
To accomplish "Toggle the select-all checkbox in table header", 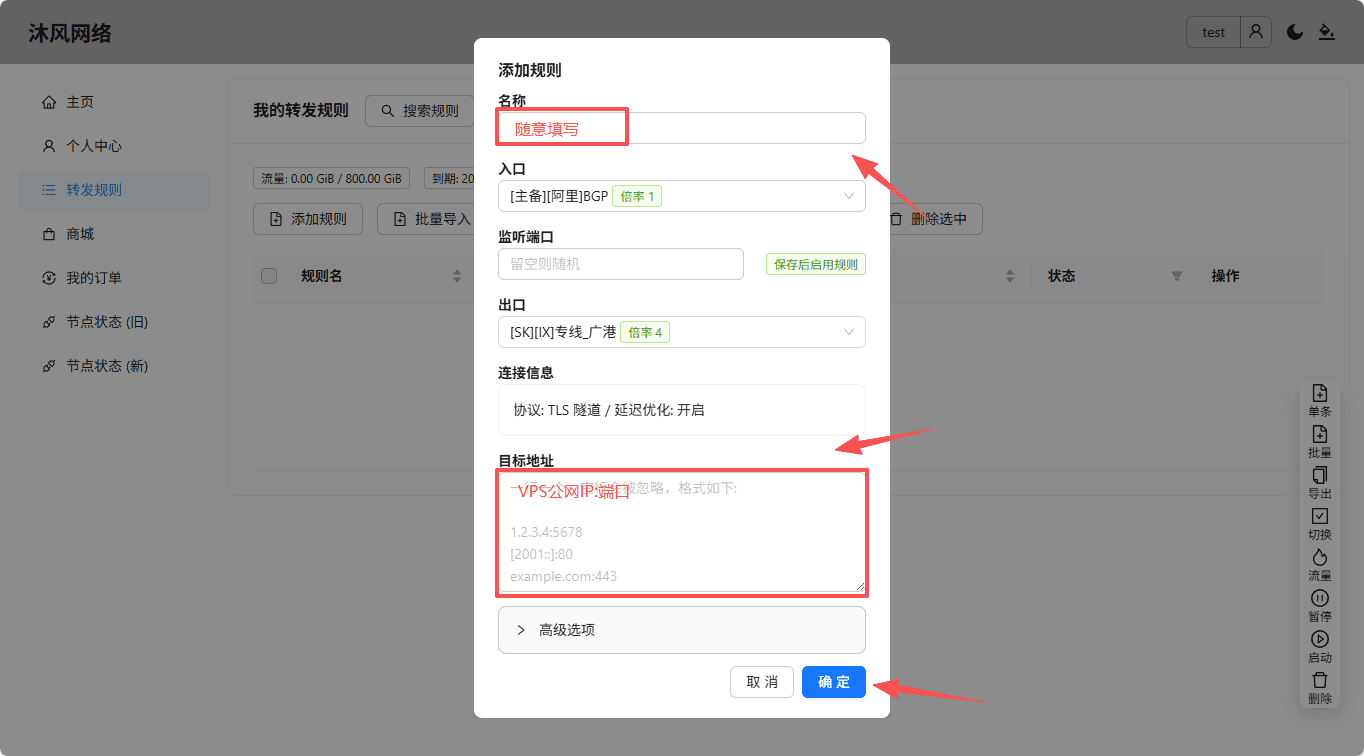I will click(268, 276).
